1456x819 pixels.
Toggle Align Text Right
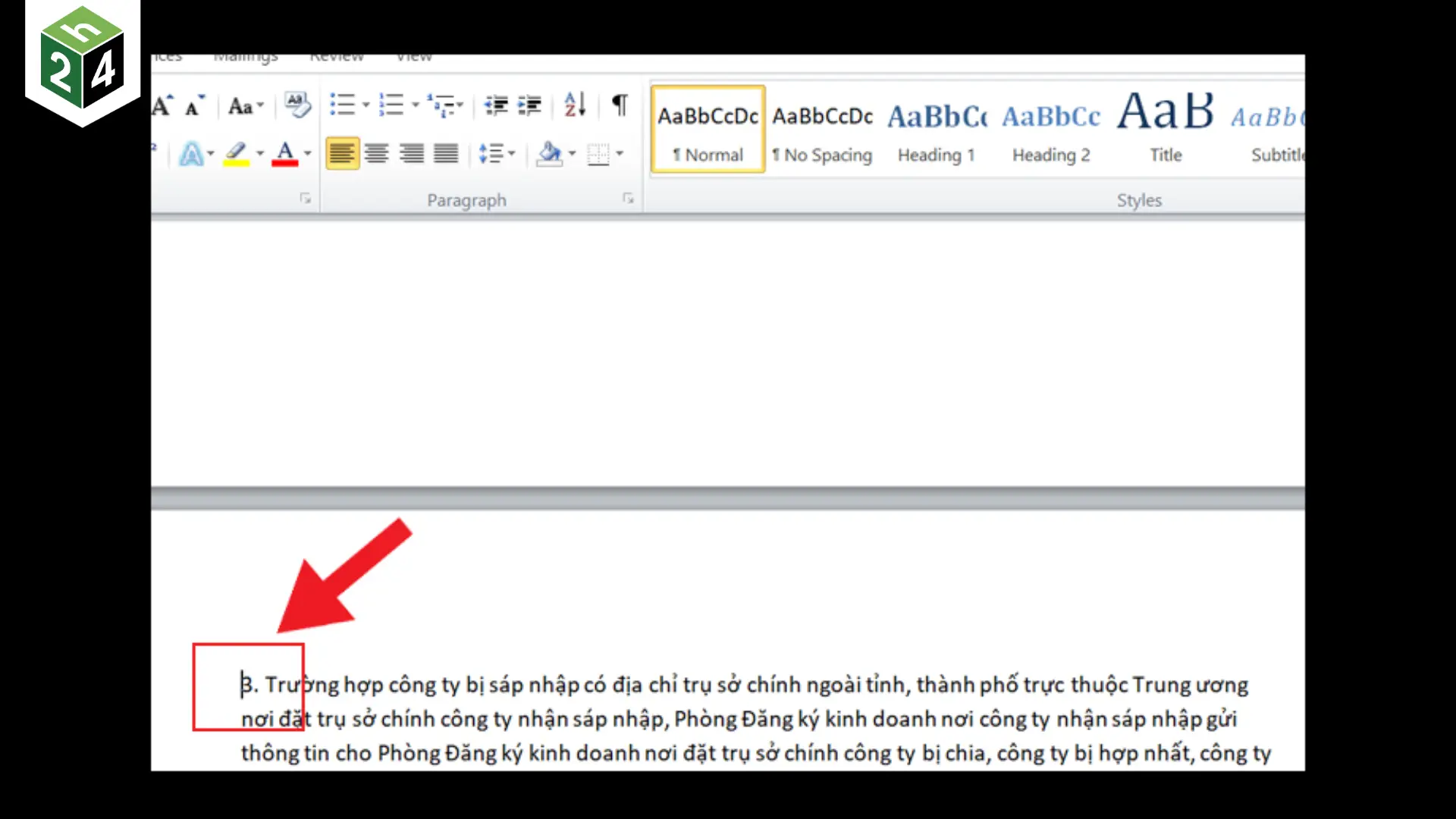point(412,154)
